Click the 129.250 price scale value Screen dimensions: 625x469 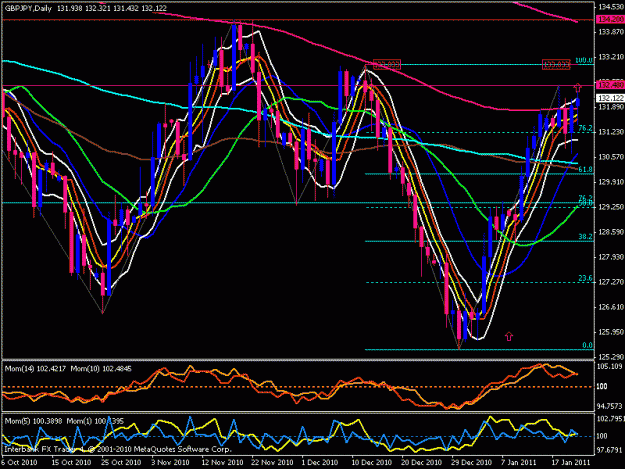point(611,207)
